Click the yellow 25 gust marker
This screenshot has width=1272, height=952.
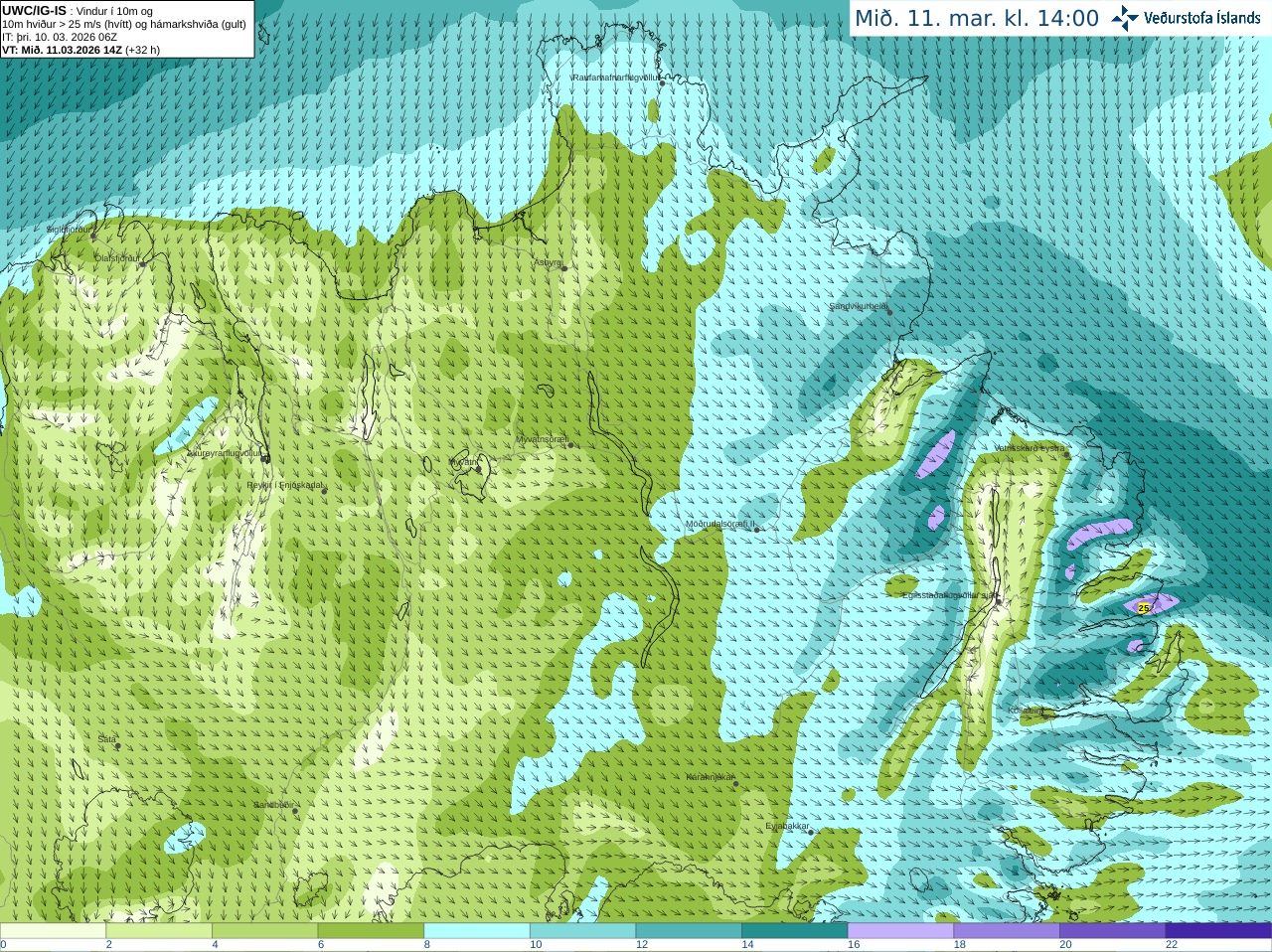tap(1144, 607)
